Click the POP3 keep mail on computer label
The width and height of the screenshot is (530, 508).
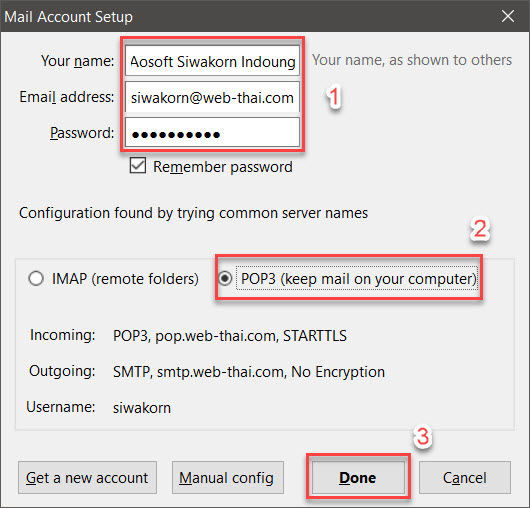[358, 279]
